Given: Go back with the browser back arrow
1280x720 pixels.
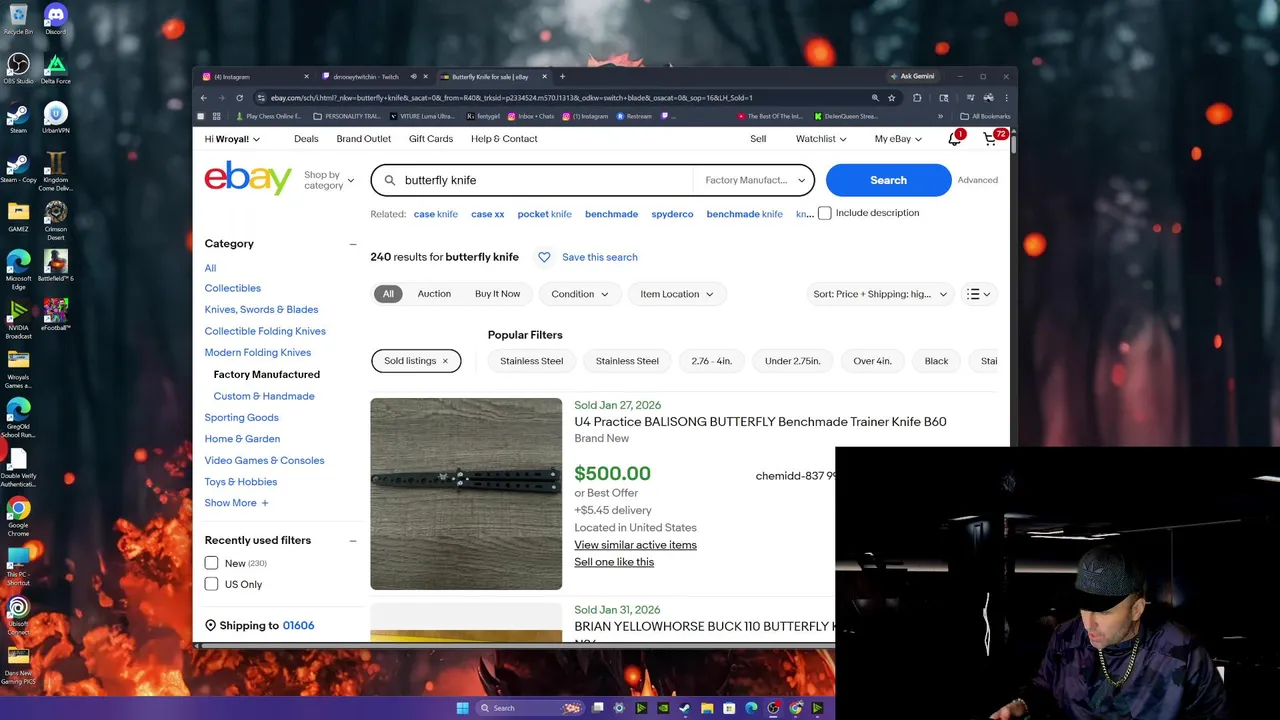Looking at the screenshot, I should coord(203,98).
